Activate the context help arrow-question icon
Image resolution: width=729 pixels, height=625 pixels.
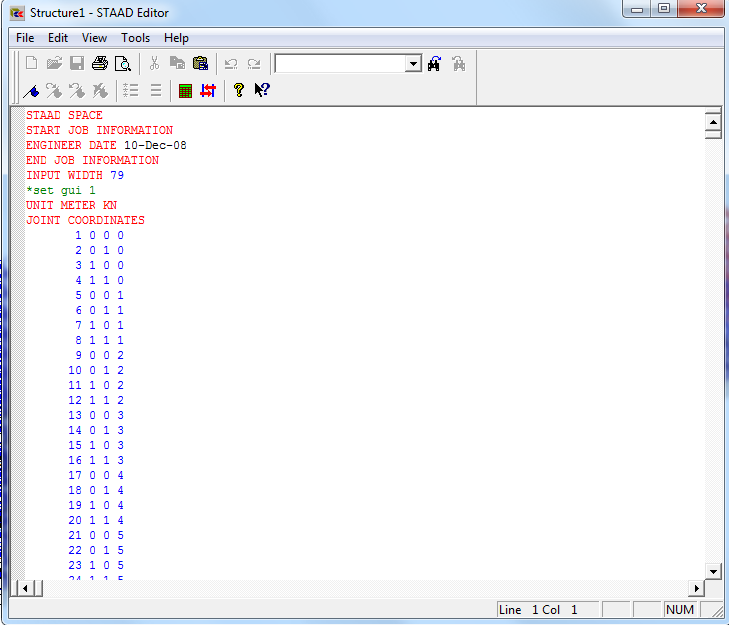click(262, 91)
